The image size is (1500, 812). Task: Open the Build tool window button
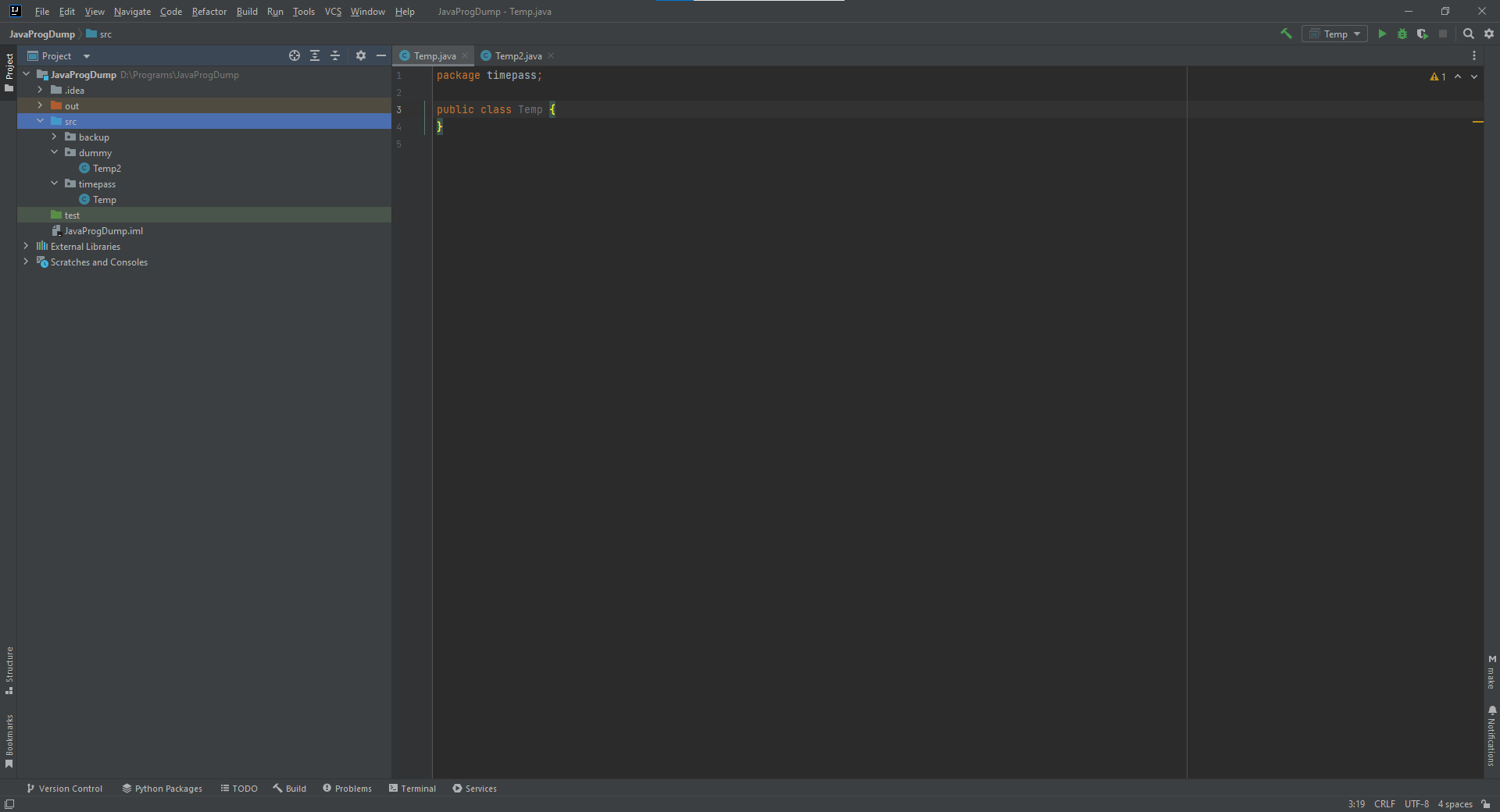pyautogui.click(x=290, y=789)
